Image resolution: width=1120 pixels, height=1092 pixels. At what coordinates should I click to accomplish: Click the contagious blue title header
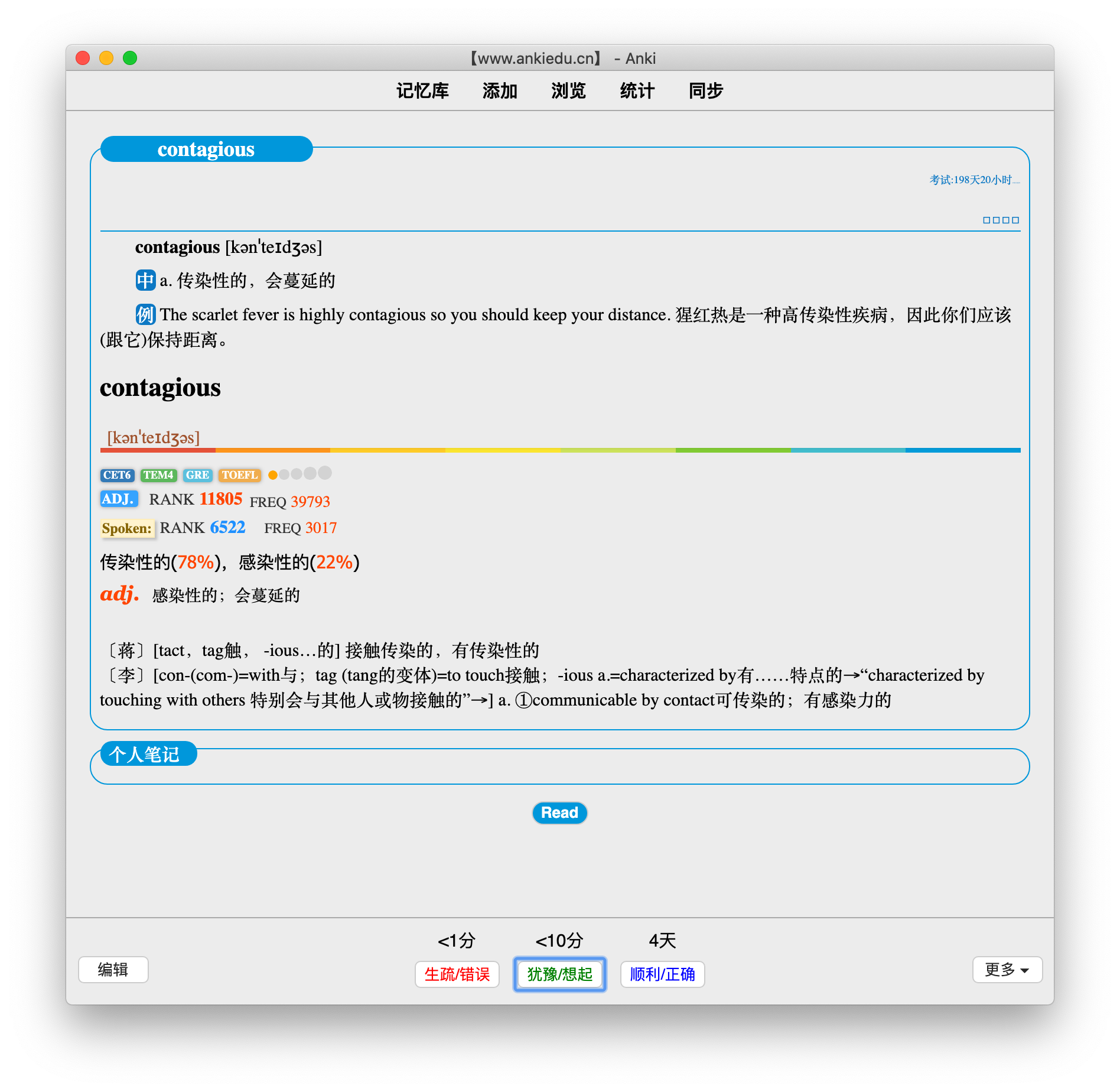(206, 149)
